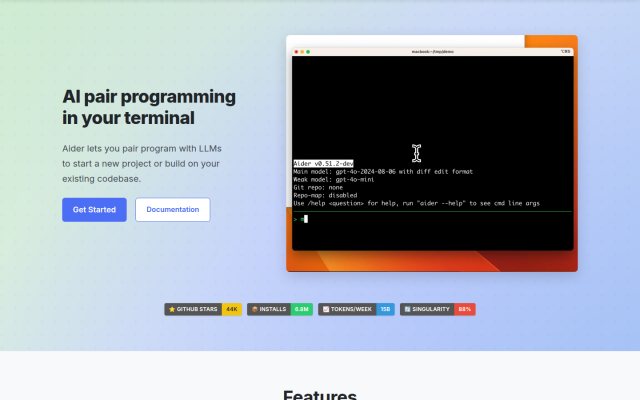The width and height of the screenshot is (640, 400).
Task: Click the "AI pair programming" headline
Action: pos(149,107)
